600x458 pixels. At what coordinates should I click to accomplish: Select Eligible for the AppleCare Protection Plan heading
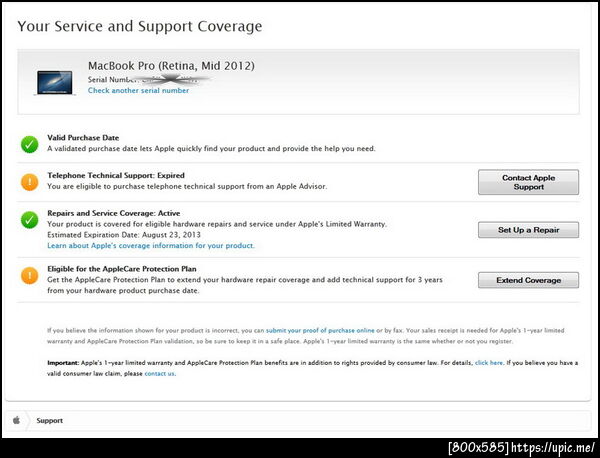click(x=122, y=269)
